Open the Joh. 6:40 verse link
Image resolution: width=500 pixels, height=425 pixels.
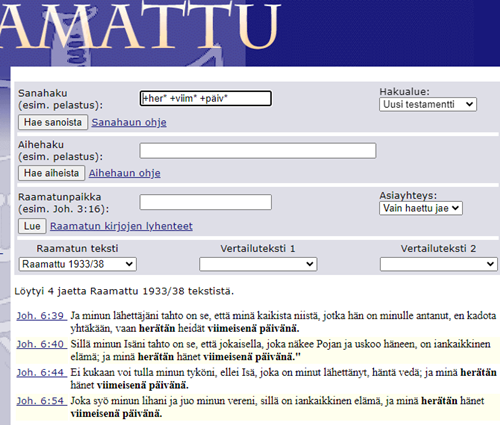(x=42, y=344)
